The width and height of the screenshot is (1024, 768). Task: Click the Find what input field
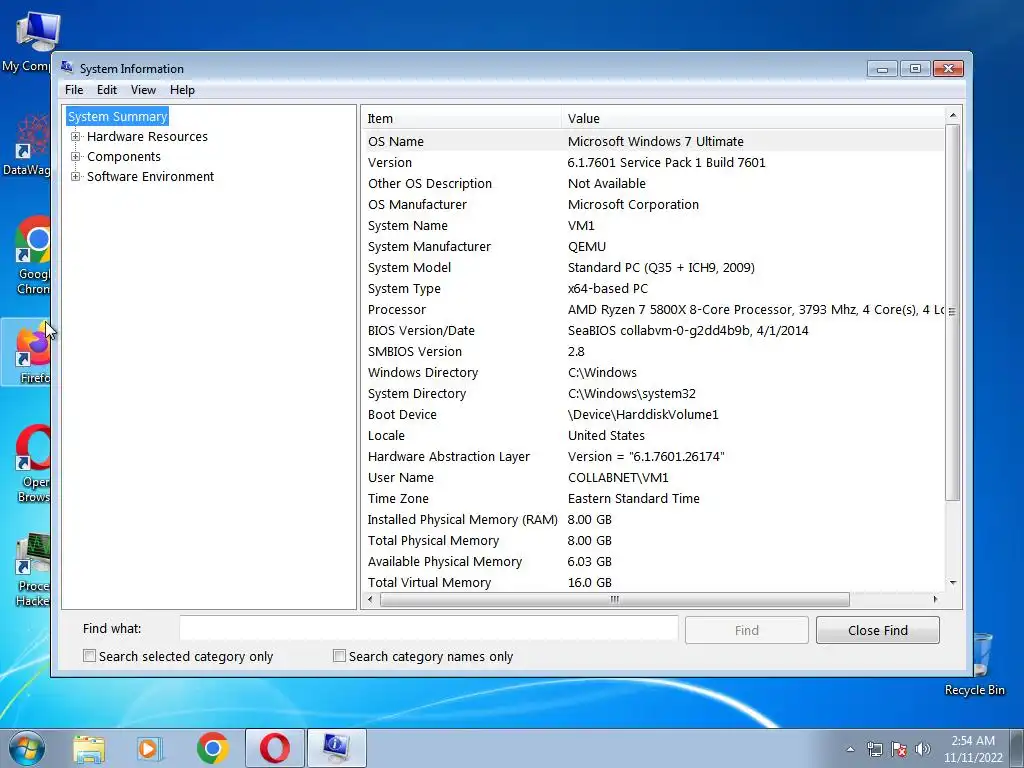coord(428,629)
